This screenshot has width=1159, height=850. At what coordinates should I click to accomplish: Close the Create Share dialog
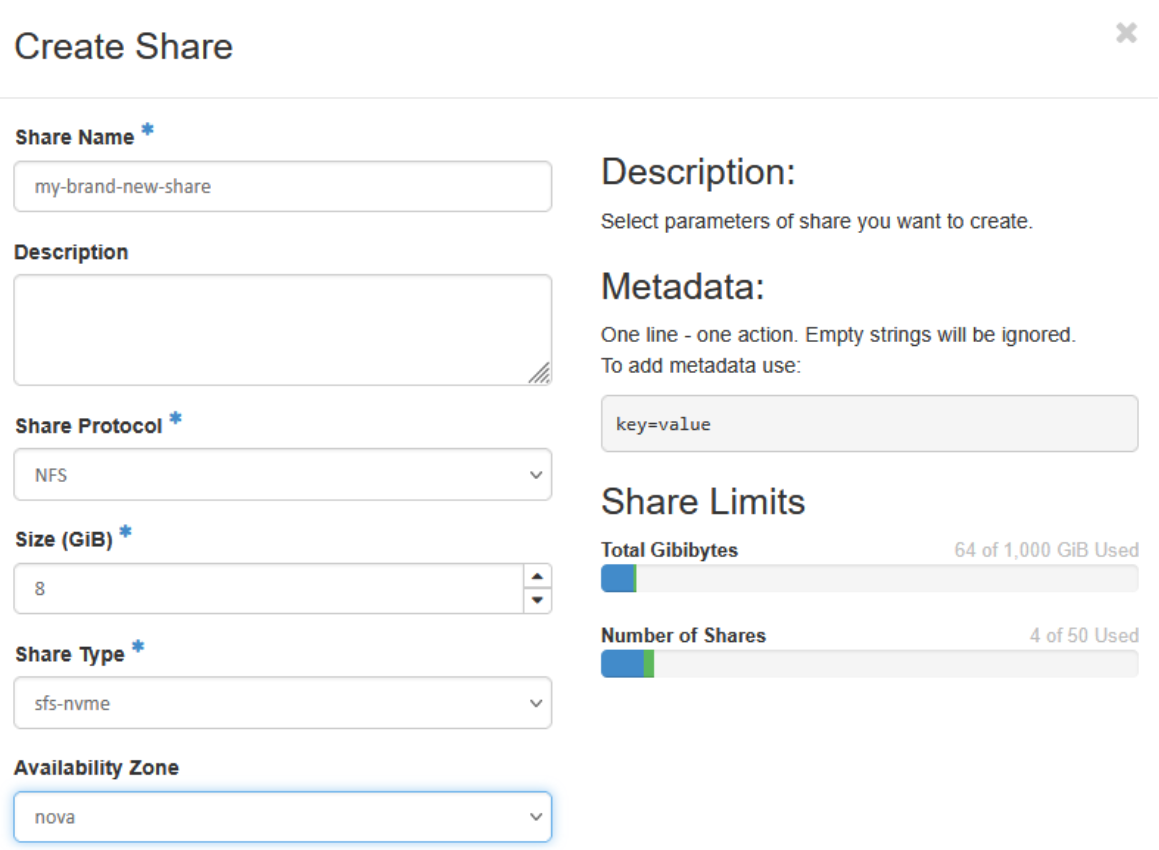tap(1126, 33)
